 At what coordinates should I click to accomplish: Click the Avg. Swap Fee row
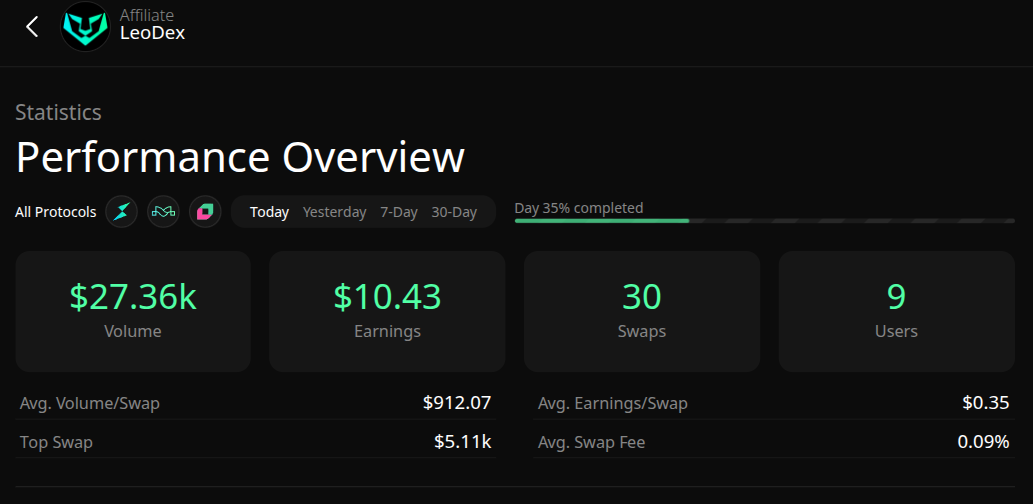coord(773,441)
